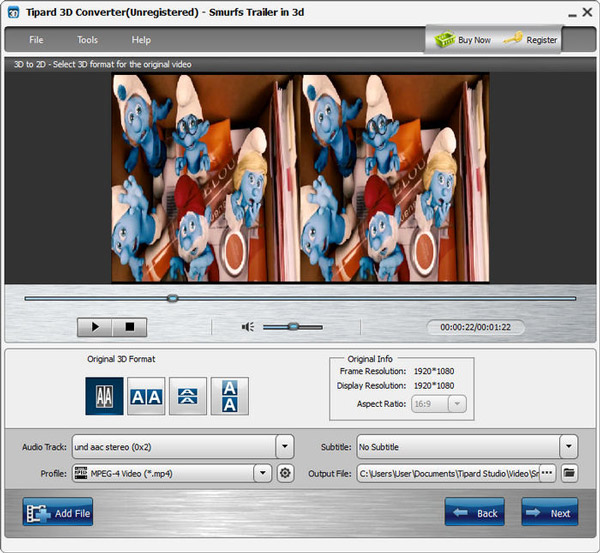Expand the Audio Track dropdown
The width and height of the screenshot is (600, 553).
tap(285, 446)
